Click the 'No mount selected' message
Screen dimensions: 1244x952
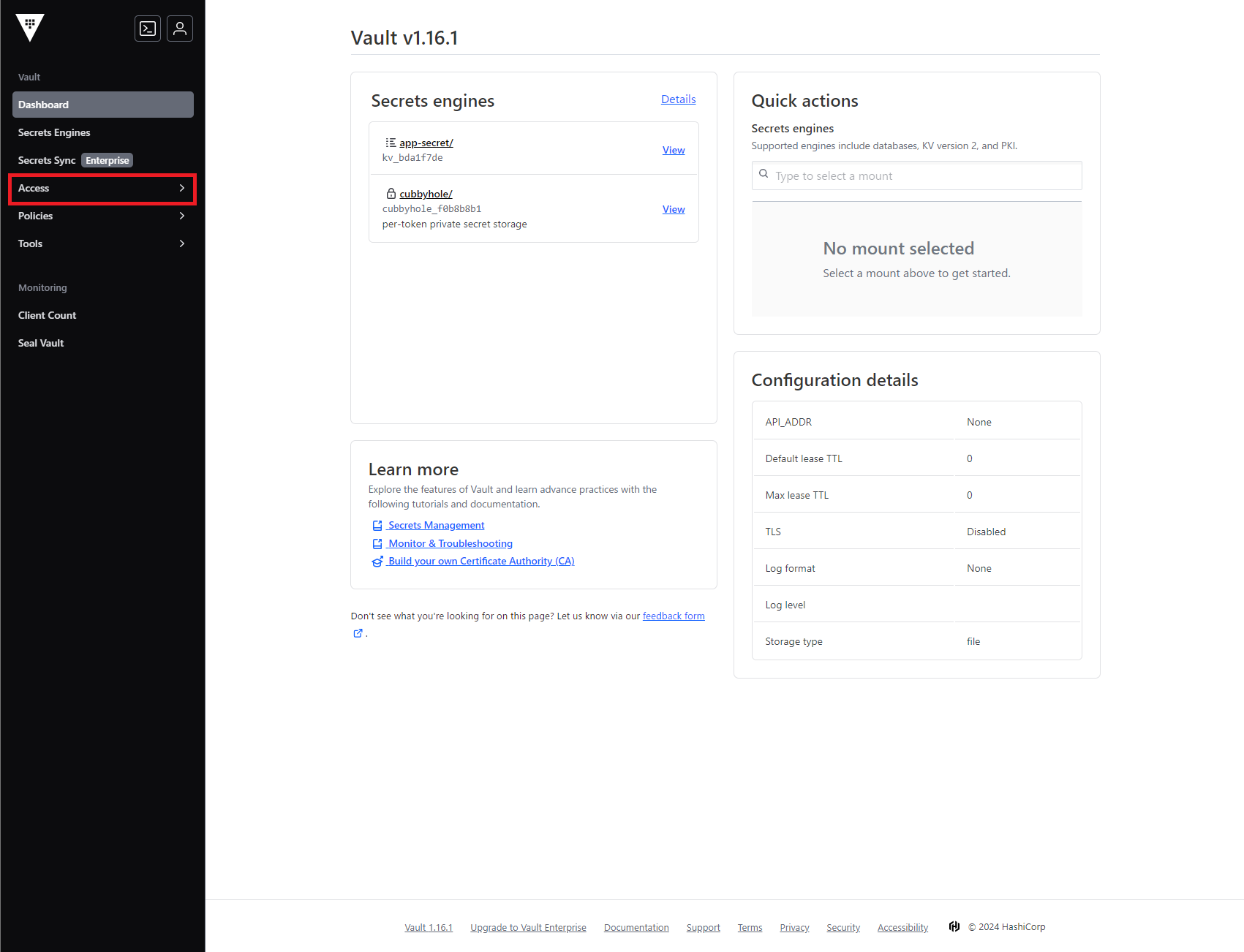[899, 249]
